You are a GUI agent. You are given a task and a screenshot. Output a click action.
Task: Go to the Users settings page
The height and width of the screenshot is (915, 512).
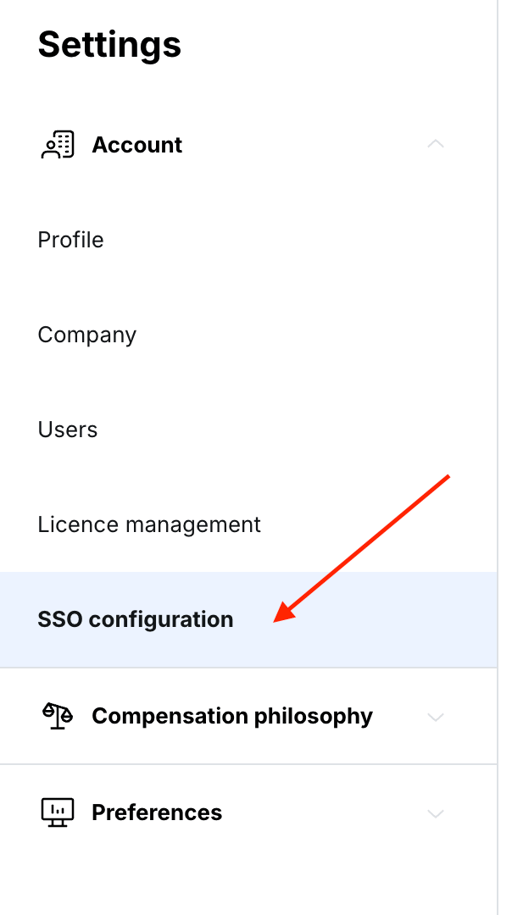click(x=68, y=429)
